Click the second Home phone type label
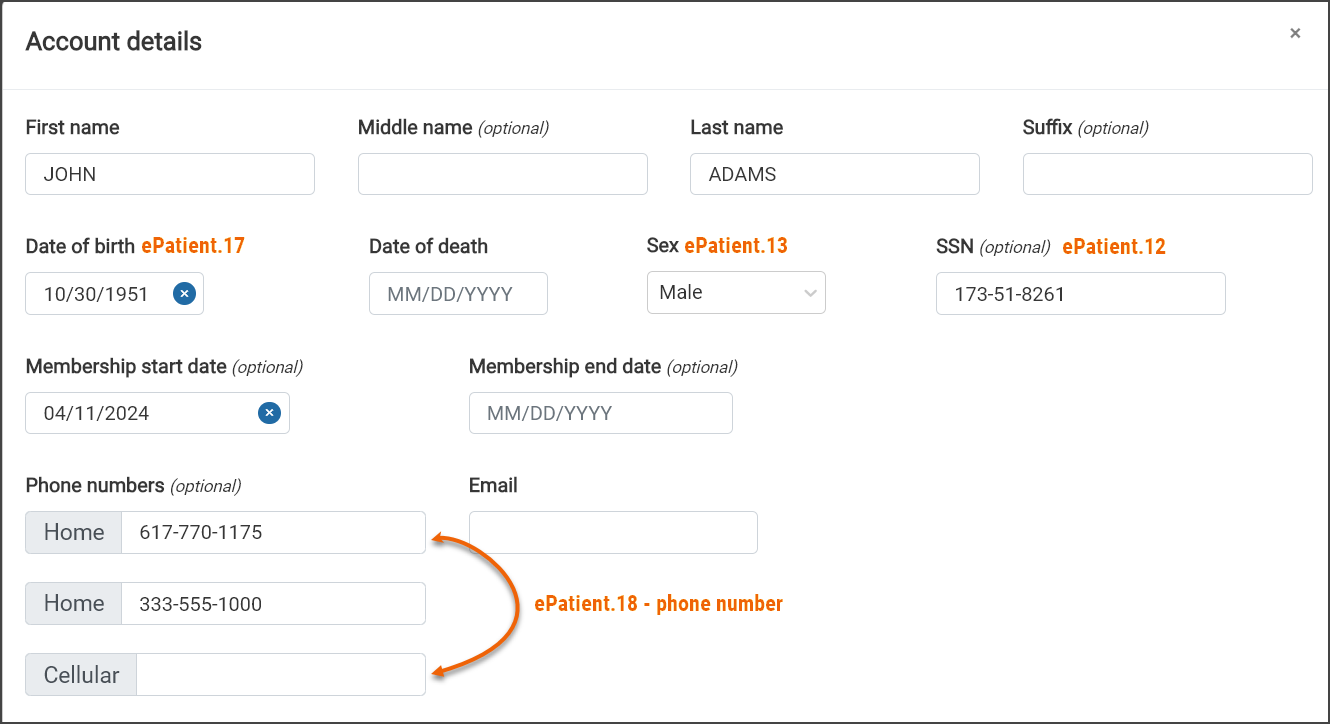1330x724 pixels. 74,604
